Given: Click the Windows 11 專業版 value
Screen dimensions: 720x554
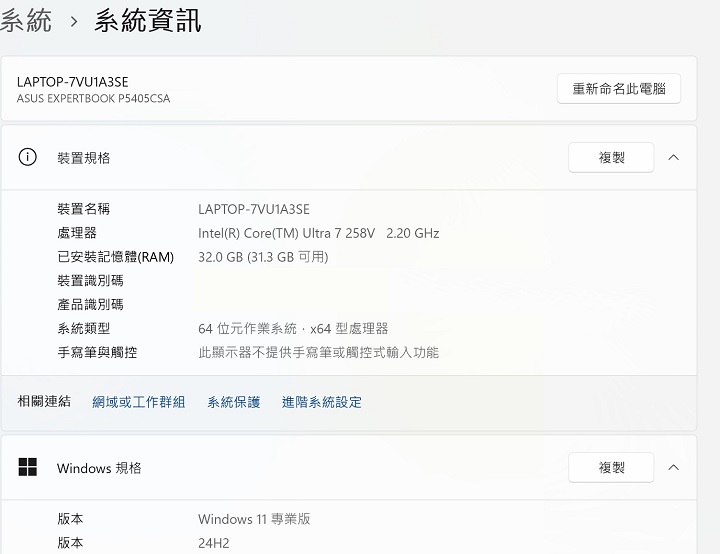Looking at the screenshot, I should [254, 519].
